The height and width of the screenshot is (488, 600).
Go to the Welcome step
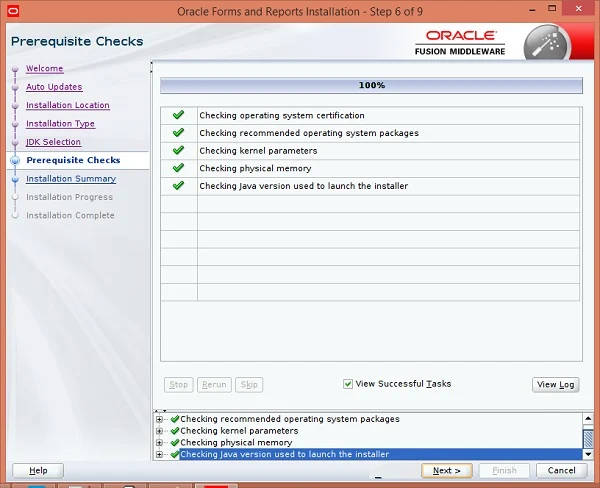44,69
